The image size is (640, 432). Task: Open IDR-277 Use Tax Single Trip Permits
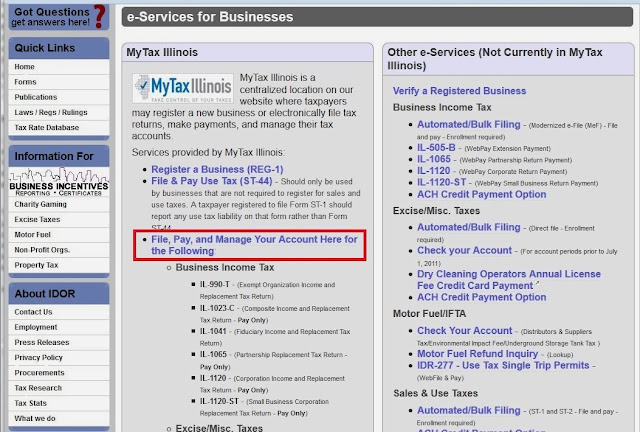pos(503,365)
